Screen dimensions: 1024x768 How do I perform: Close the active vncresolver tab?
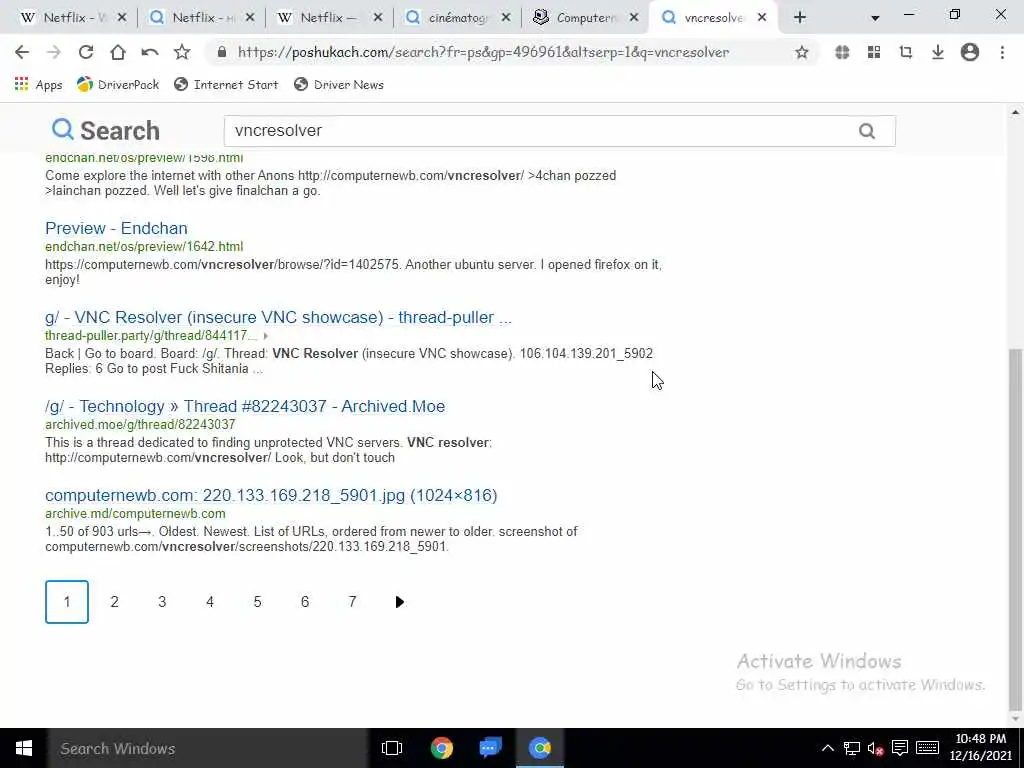(761, 18)
